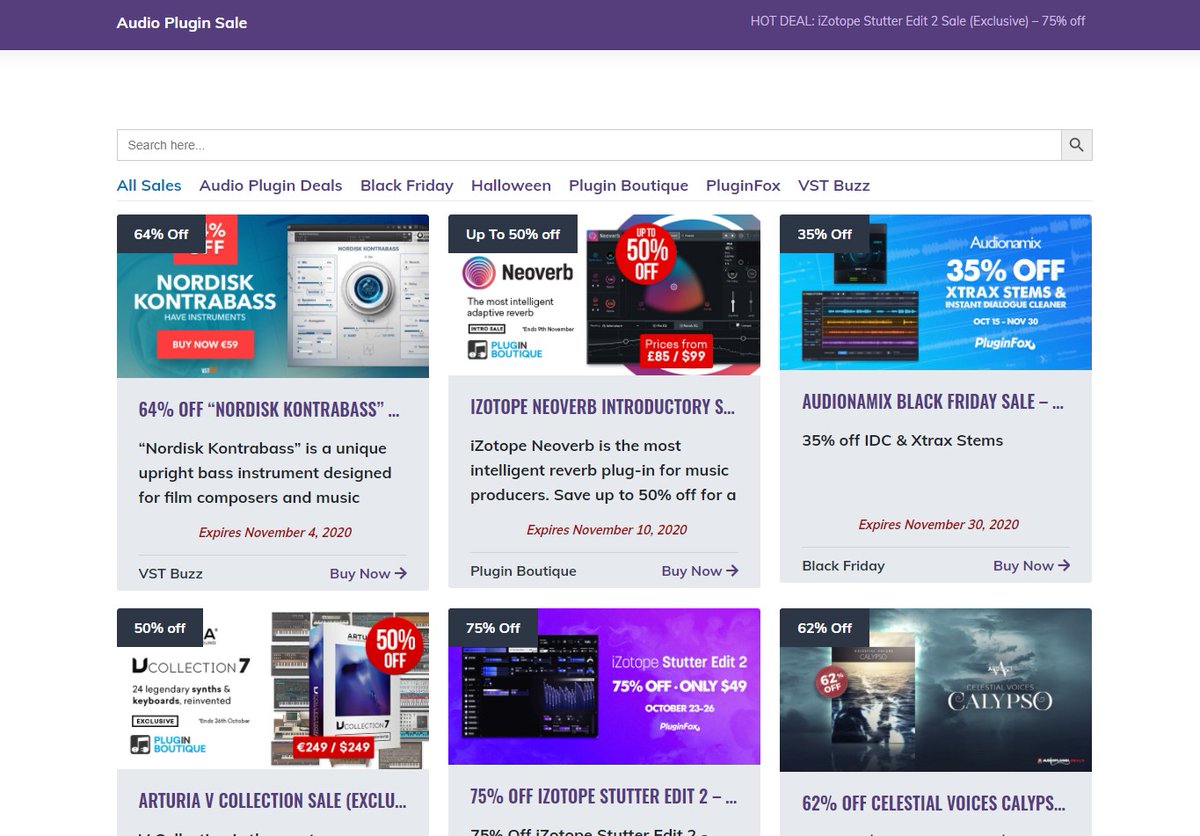The image size is (1200, 836).
Task: Click the 'Expires November 4, 2020' text
Action: pos(275,532)
